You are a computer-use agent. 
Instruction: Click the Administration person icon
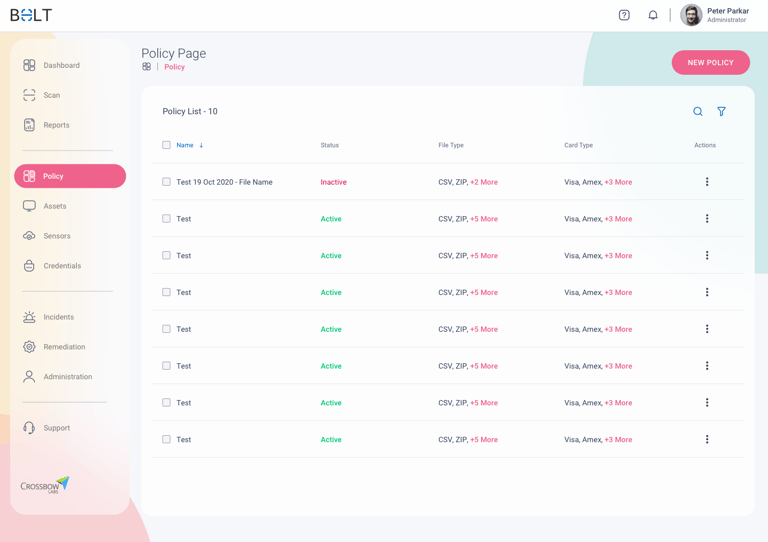(29, 377)
